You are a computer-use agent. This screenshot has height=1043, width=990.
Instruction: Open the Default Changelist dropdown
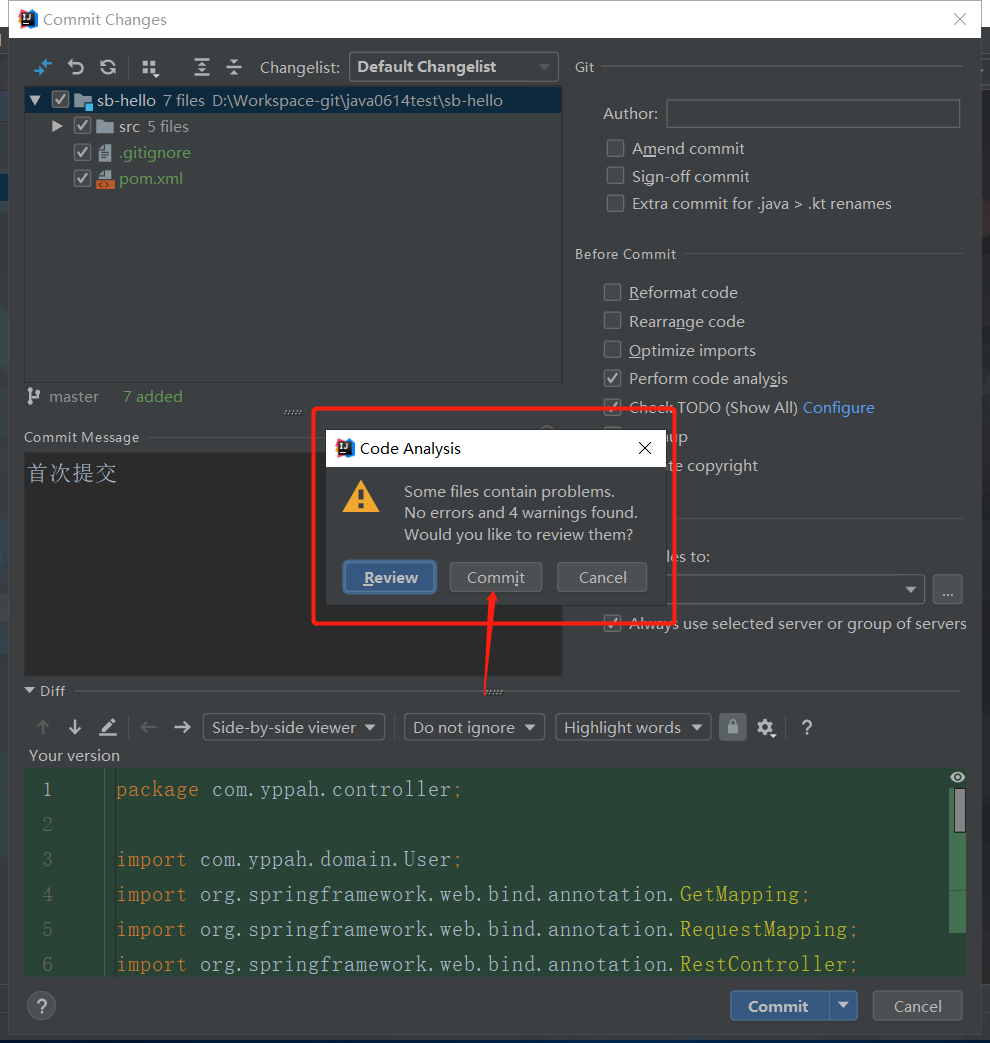453,67
